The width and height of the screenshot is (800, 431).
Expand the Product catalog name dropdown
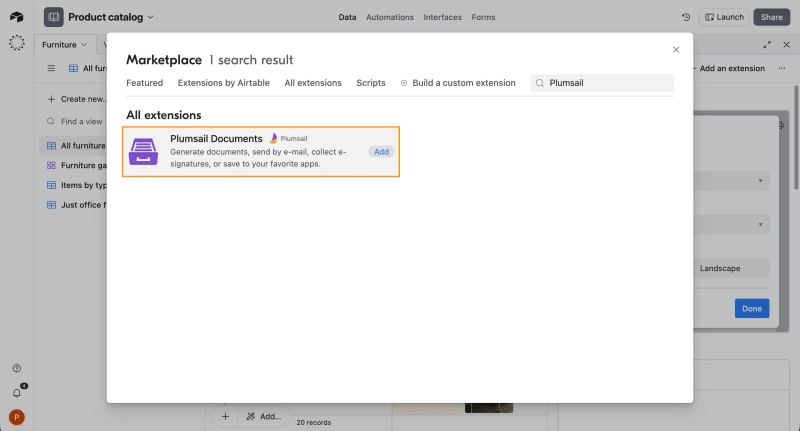[151, 17]
